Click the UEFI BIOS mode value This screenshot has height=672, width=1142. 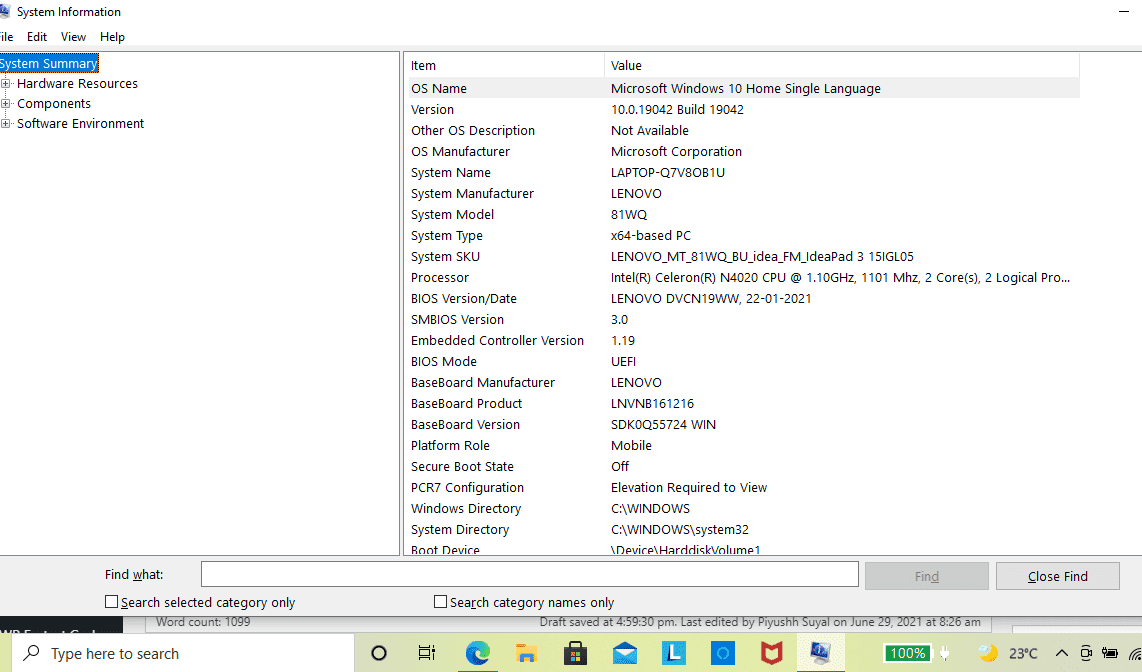pos(623,362)
